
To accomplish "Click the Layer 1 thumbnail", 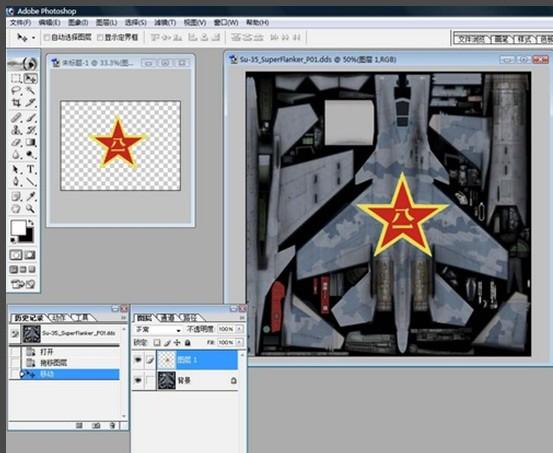I will [x=166, y=360].
